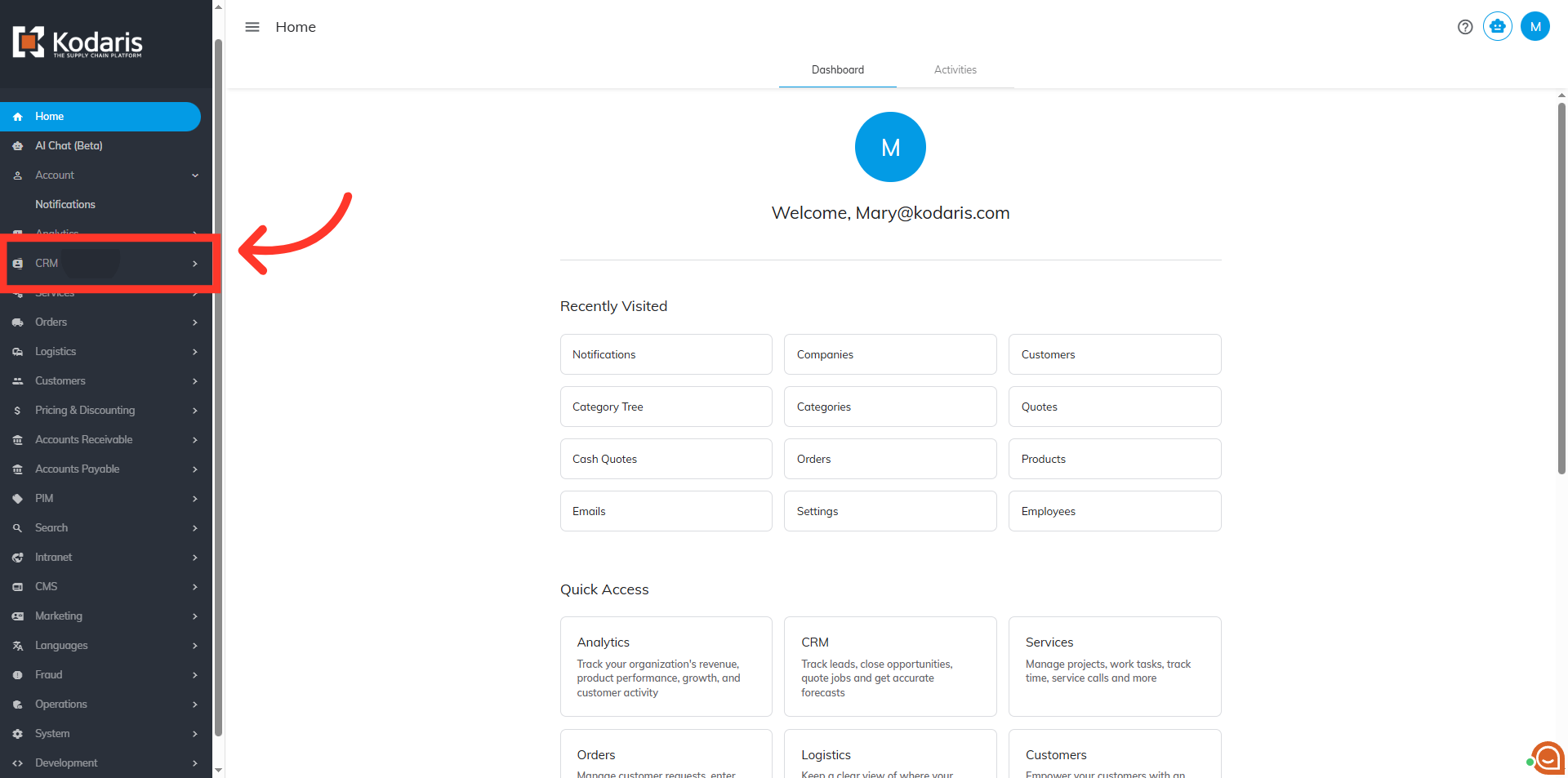Click the Accounts Receivable bank icon
The height and width of the screenshot is (778, 1568).
[x=18, y=440]
